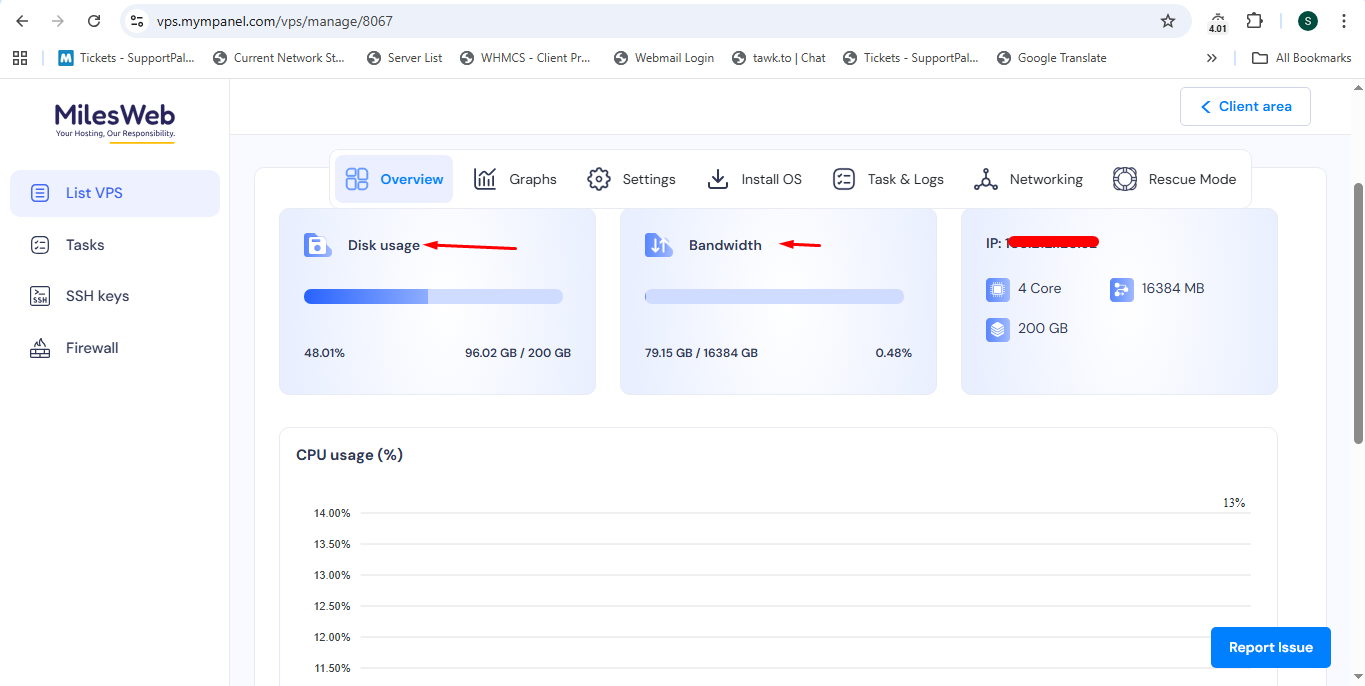Image resolution: width=1365 pixels, height=686 pixels.
Task: Open the All Bookmarks folder
Action: (1302, 58)
